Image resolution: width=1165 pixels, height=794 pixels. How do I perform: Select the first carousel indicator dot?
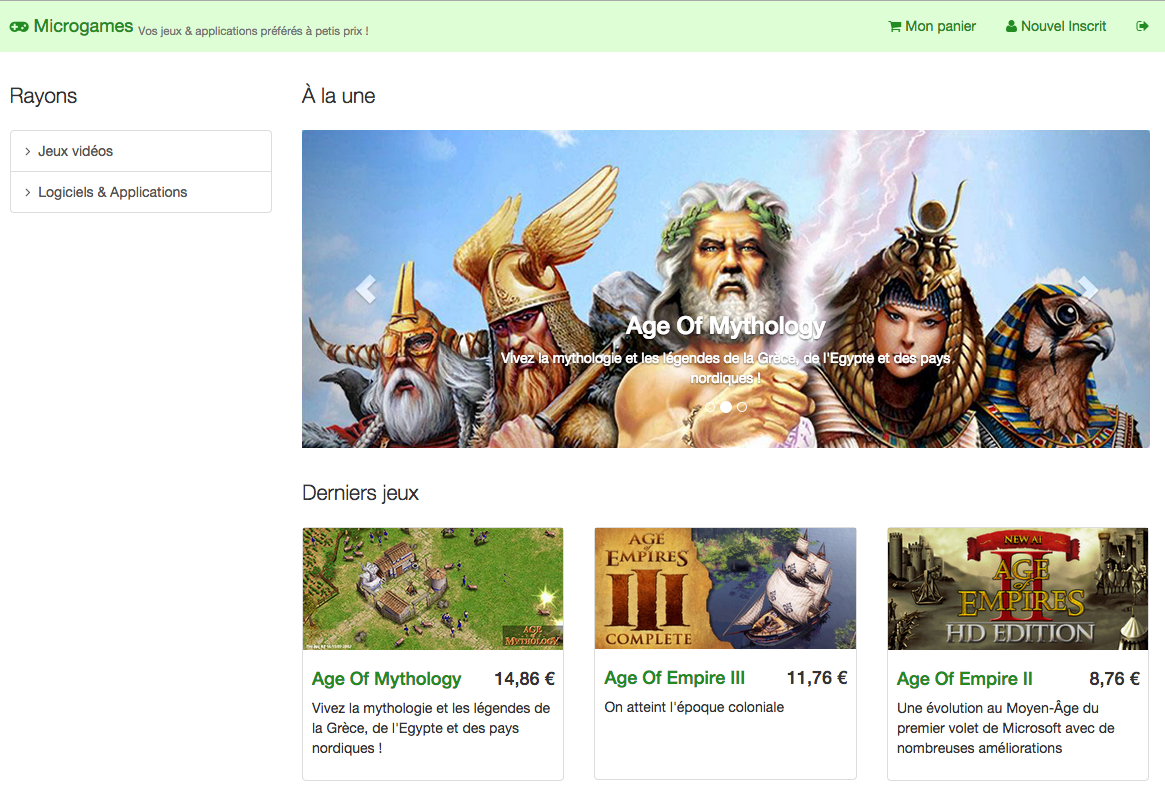pos(710,407)
